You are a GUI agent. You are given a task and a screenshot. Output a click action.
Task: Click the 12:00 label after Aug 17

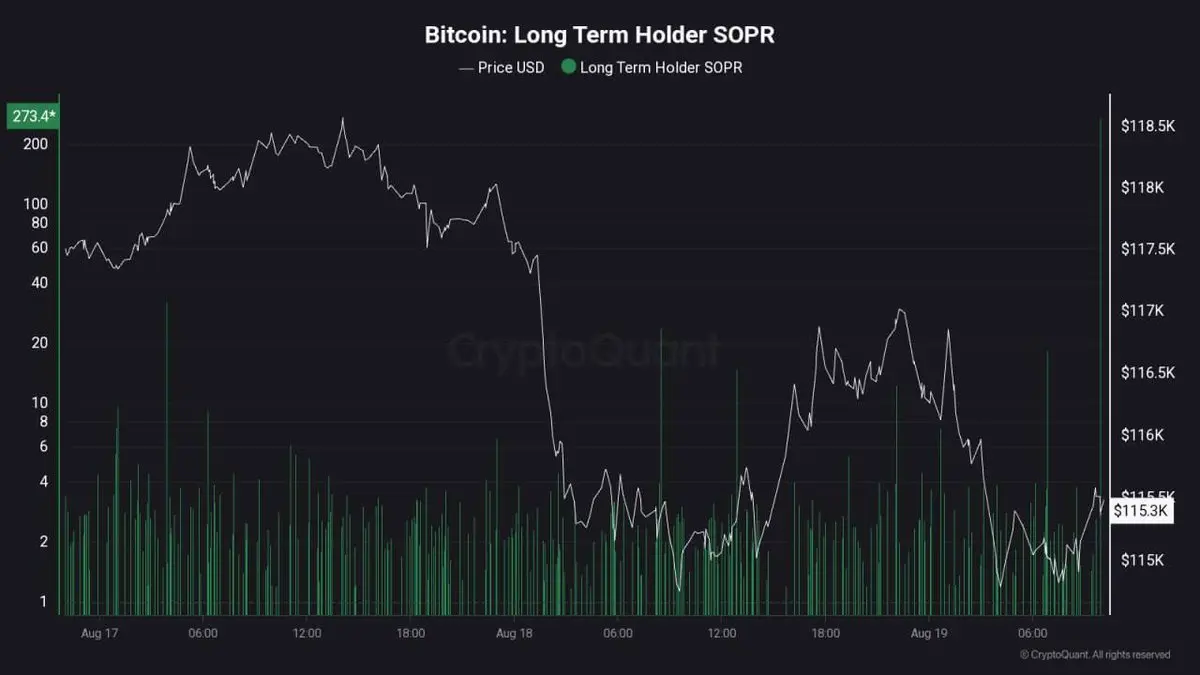tap(307, 633)
